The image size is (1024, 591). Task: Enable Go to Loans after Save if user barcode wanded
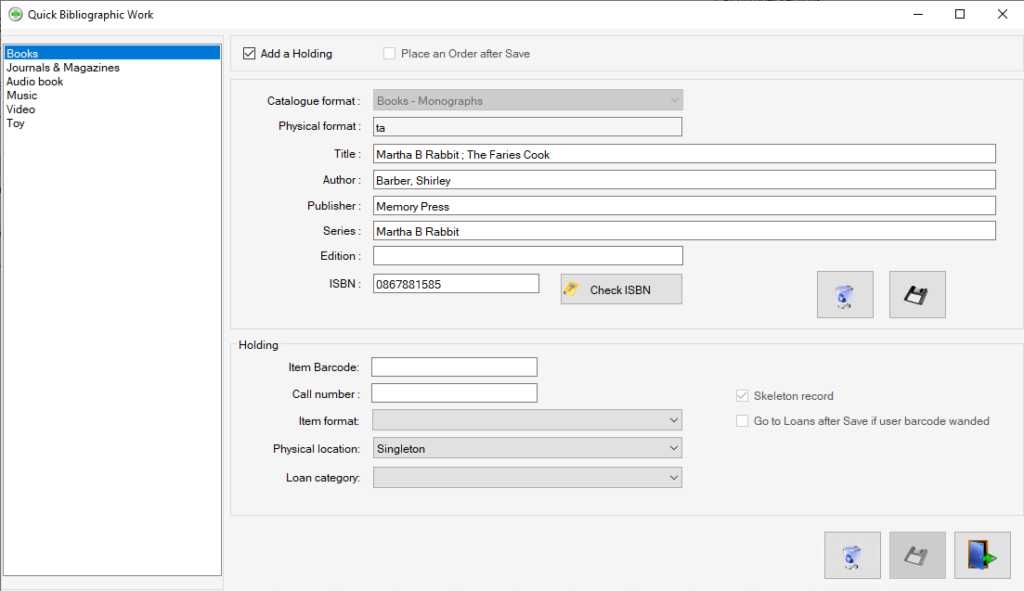coord(742,420)
